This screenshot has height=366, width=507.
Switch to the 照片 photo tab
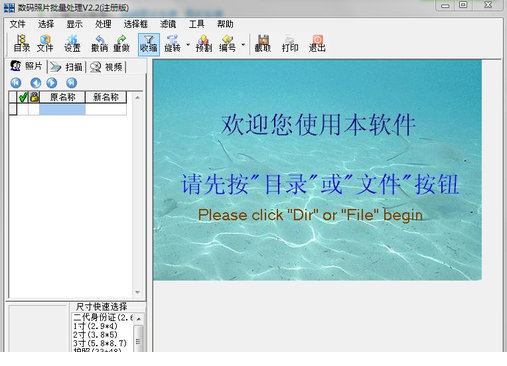pyautogui.click(x=26, y=66)
